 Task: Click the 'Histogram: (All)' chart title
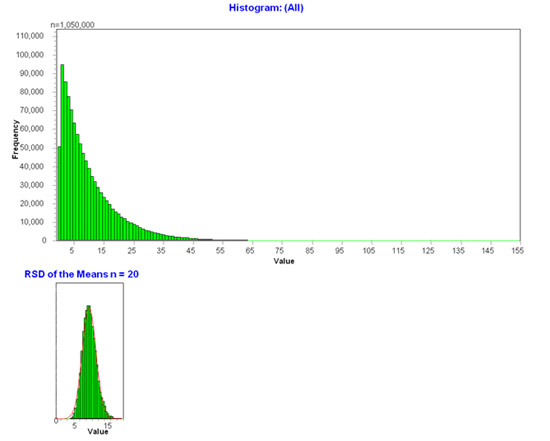point(266,8)
